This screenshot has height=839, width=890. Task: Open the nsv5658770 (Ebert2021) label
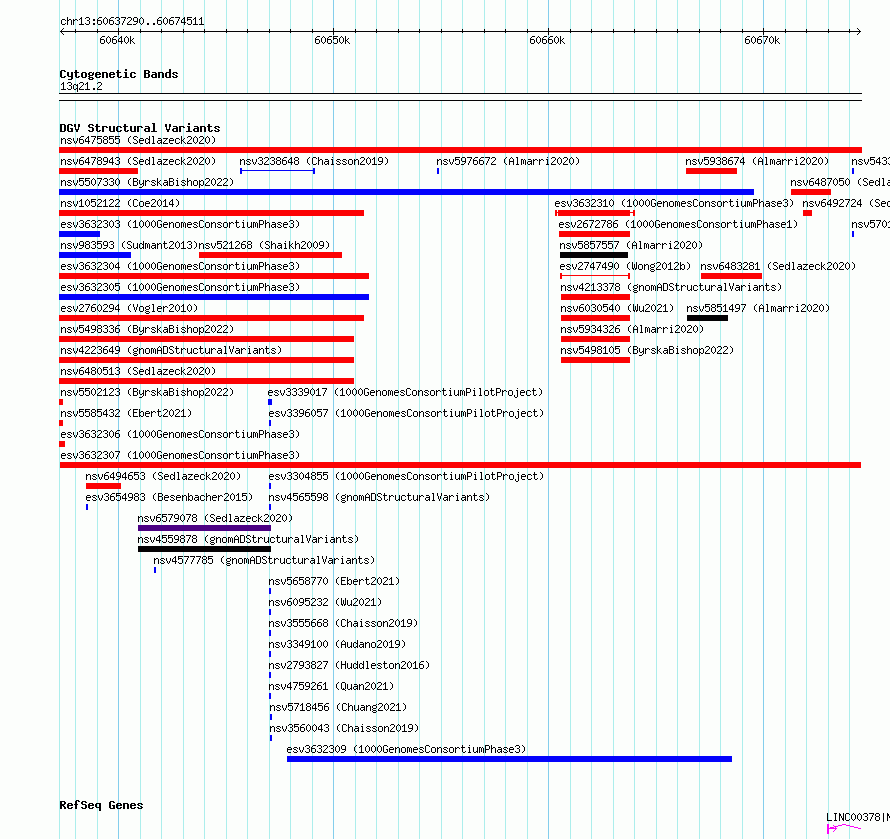click(x=334, y=581)
